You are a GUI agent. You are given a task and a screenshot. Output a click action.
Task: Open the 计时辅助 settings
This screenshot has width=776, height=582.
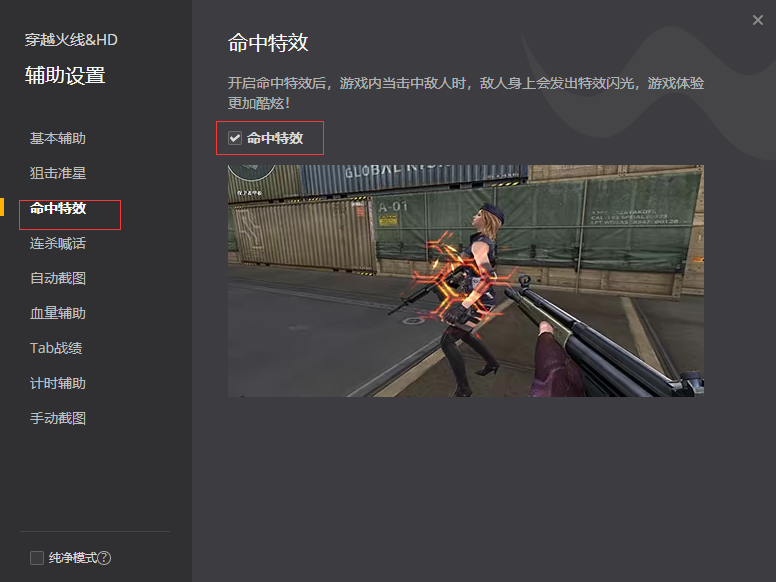[58, 384]
